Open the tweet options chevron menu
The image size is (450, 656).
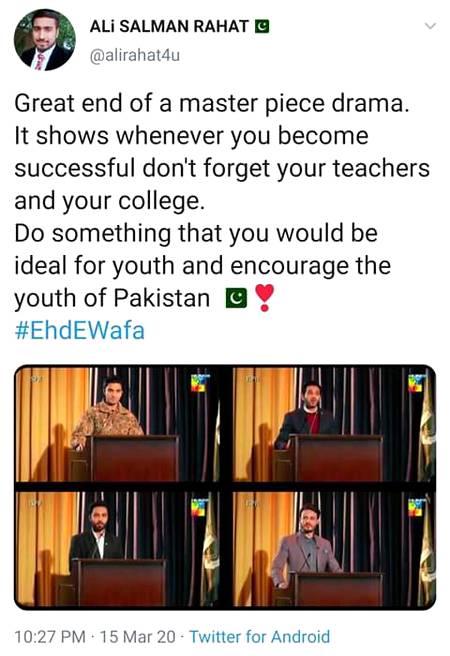pyautogui.click(x=430, y=26)
